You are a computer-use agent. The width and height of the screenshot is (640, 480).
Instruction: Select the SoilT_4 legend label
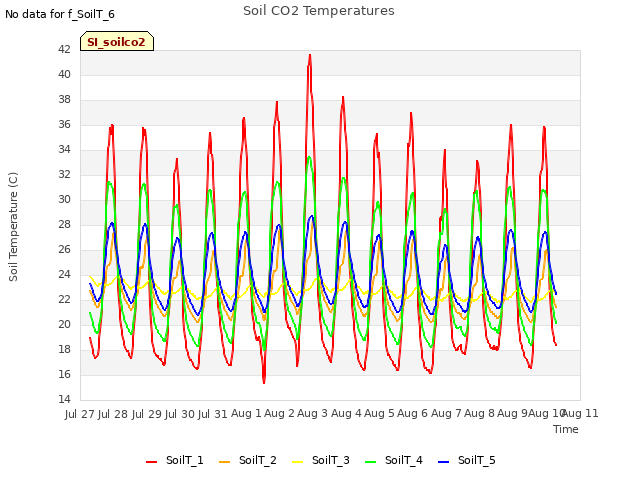[404, 460]
